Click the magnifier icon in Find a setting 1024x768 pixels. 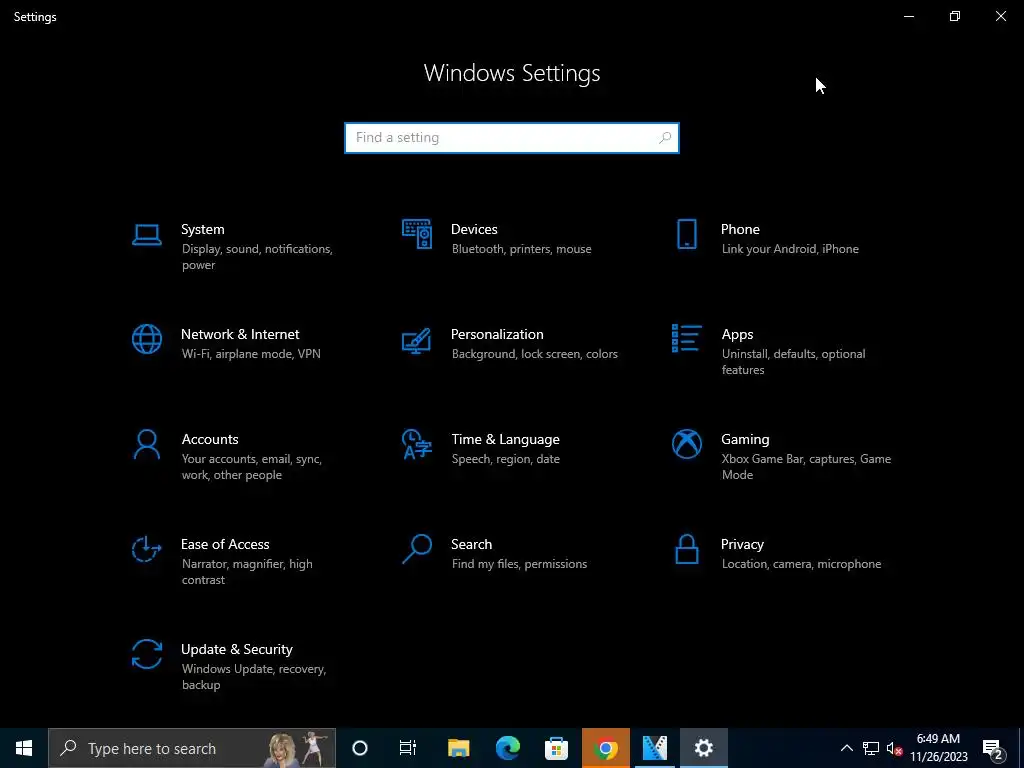pos(665,138)
